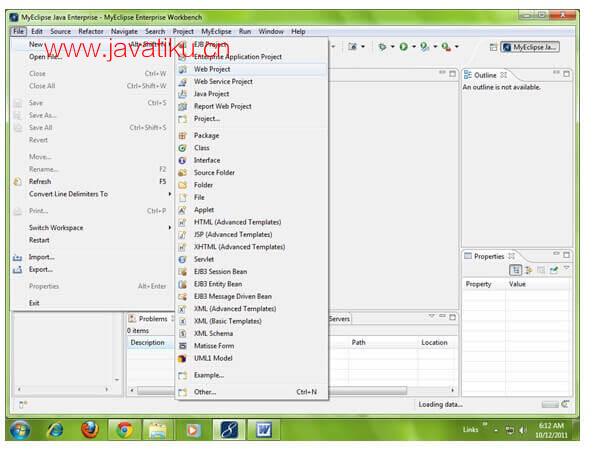This screenshot has height=460, width=614.
Task: Open the MyEclipse menu
Action: pyautogui.click(x=216, y=31)
